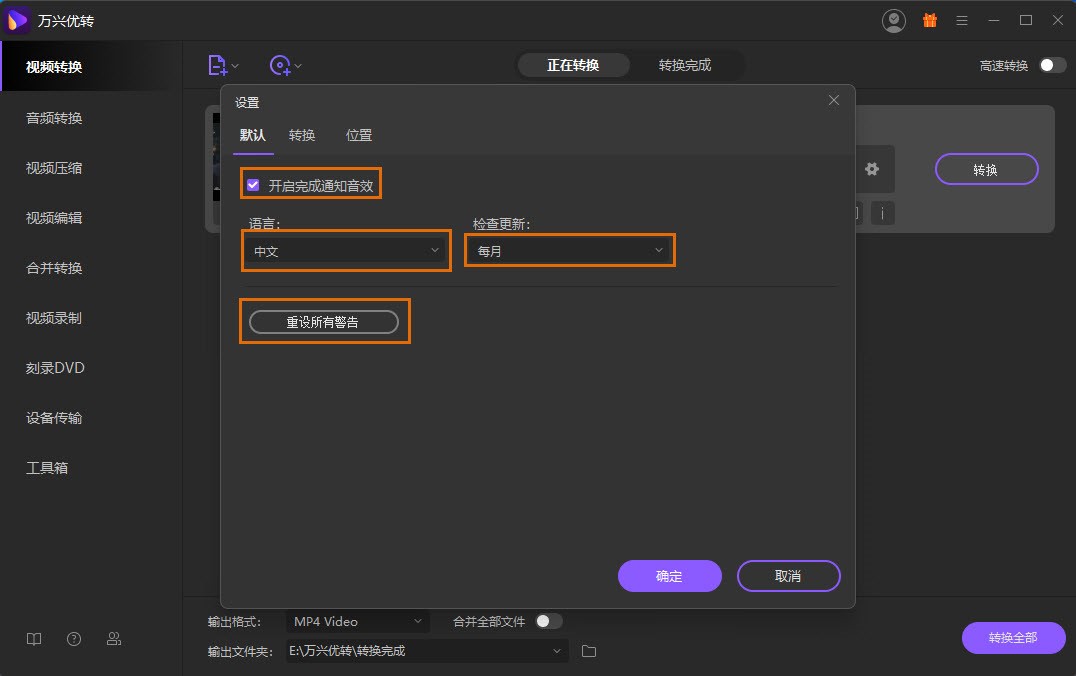
Task: Switch to the 转换完成 tab
Action: pos(686,64)
